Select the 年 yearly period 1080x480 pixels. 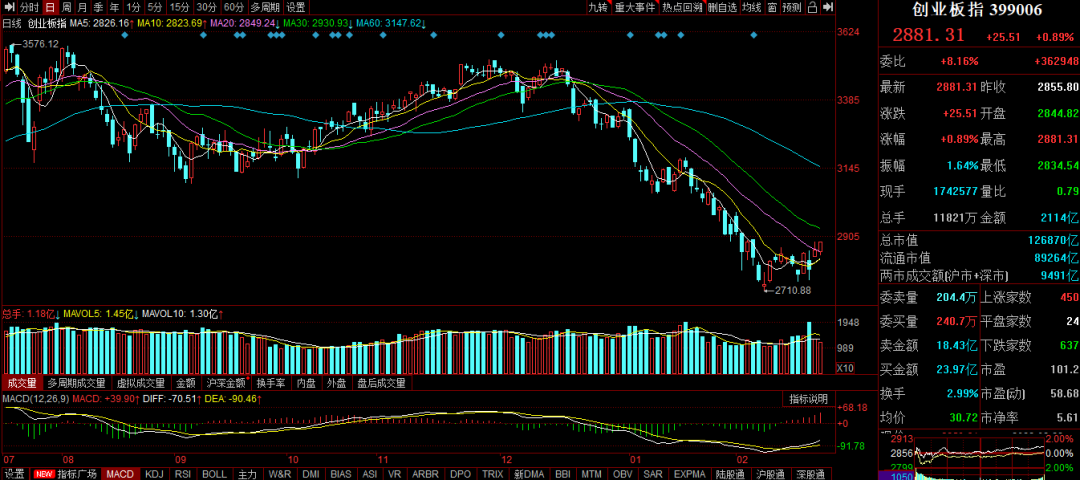click(114, 8)
